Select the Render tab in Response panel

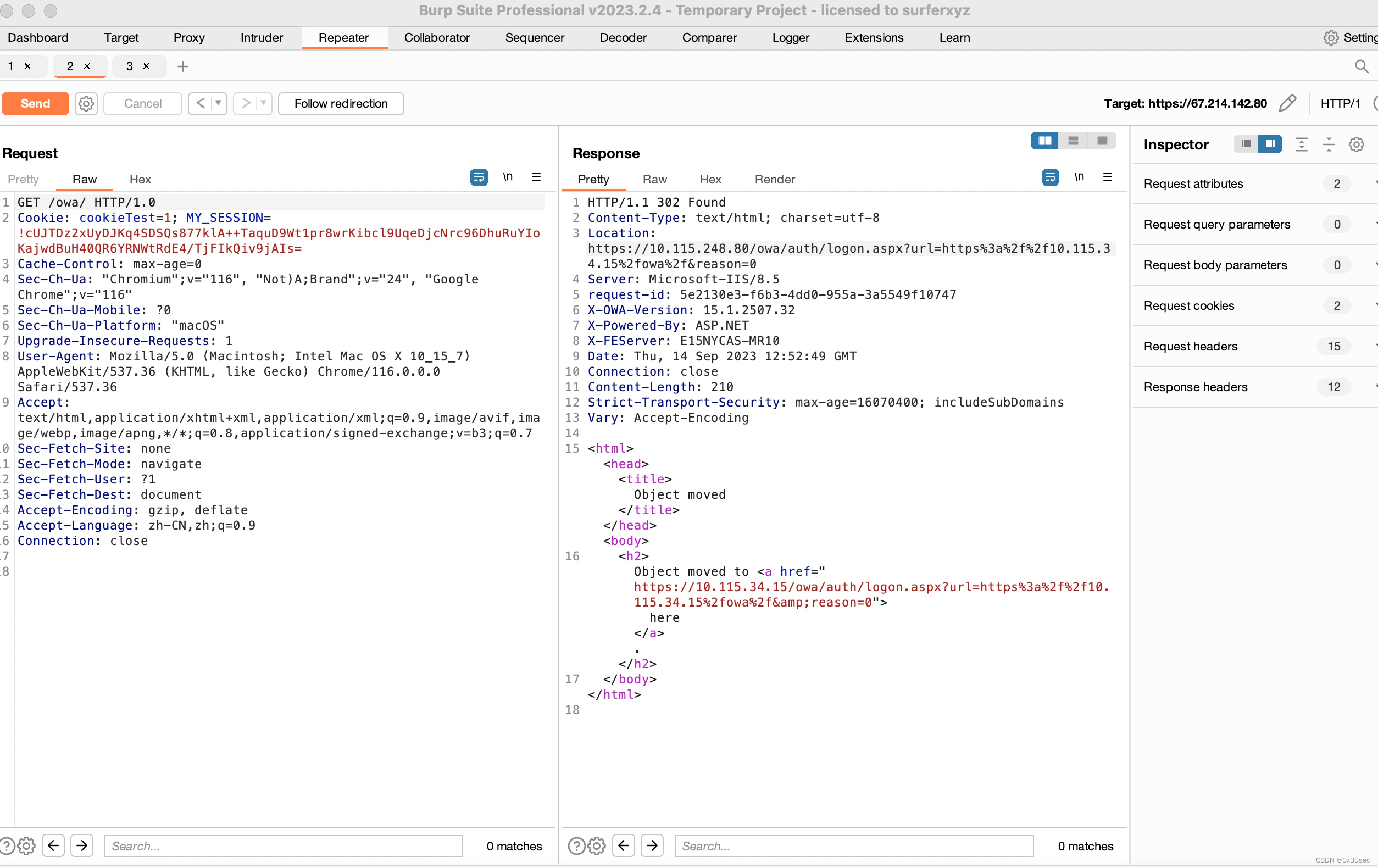(776, 179)
